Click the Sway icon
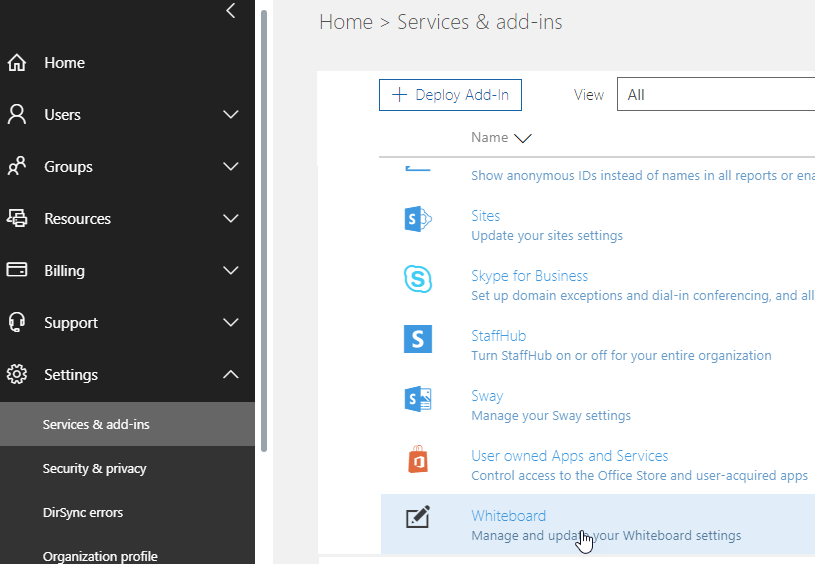815x564 pixels. [x=418, y=399]
